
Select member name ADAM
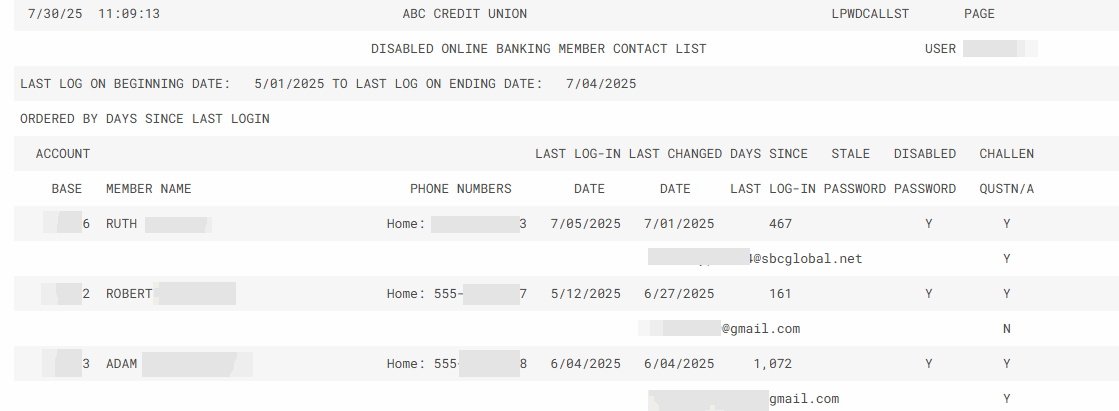click(x=121, y=364)
